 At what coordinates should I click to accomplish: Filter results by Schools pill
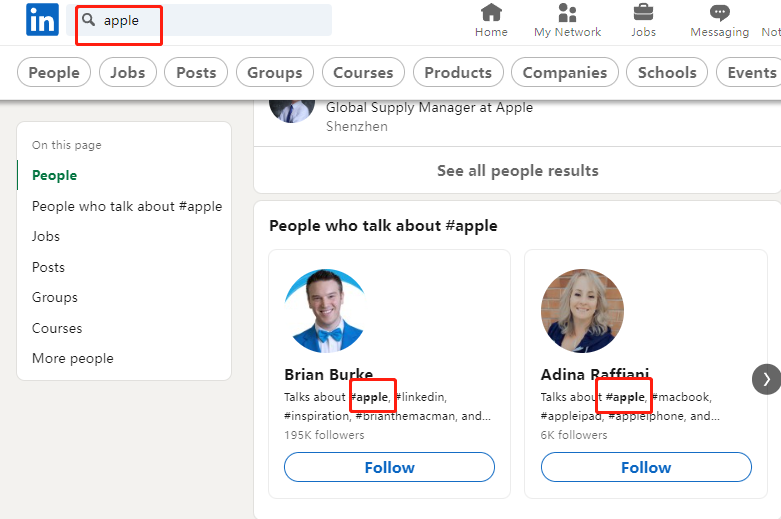[667, 72]
